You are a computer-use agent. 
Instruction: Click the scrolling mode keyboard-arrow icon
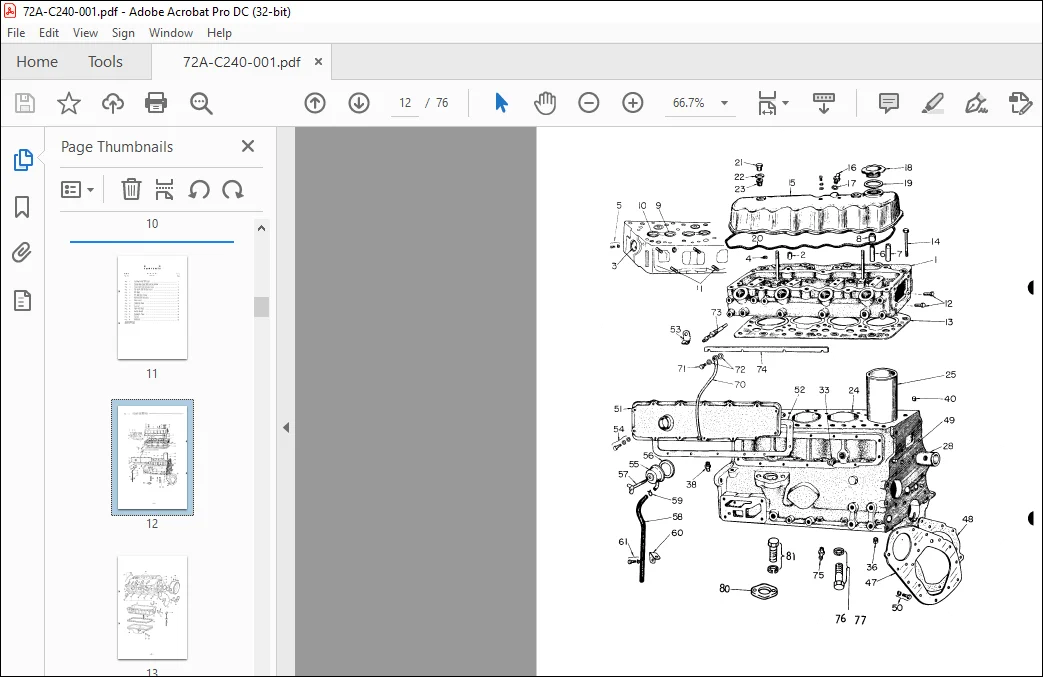823,103
